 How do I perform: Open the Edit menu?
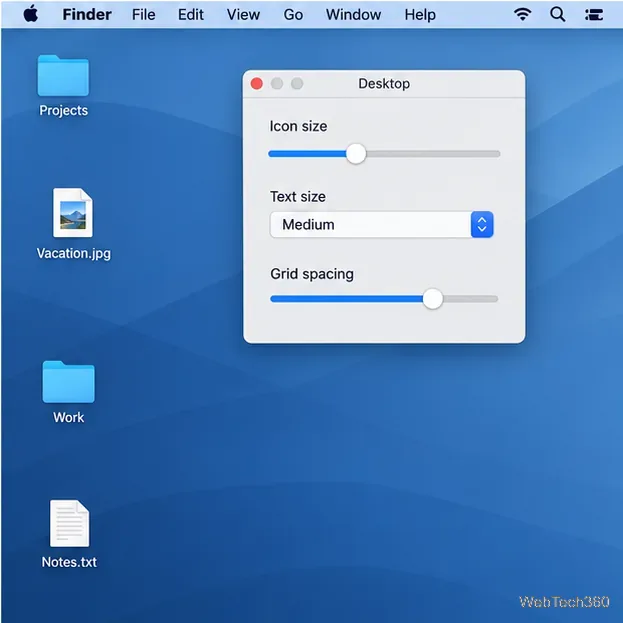click(x=191, y=15)
